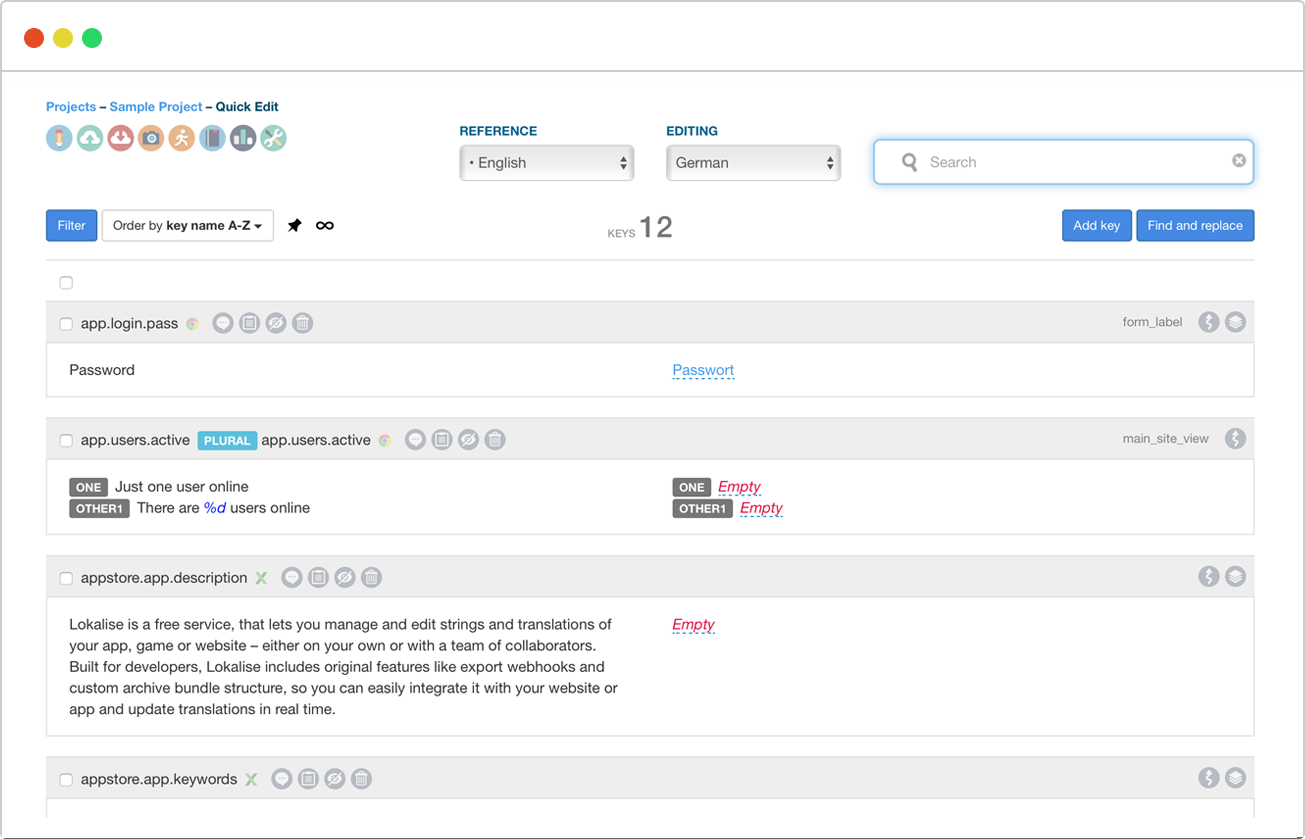Image resolution: width=1305 pixels, height=839 pixels.
Task: Click the clipboard icon for appstore.app.description
Action: pos(318,577)
